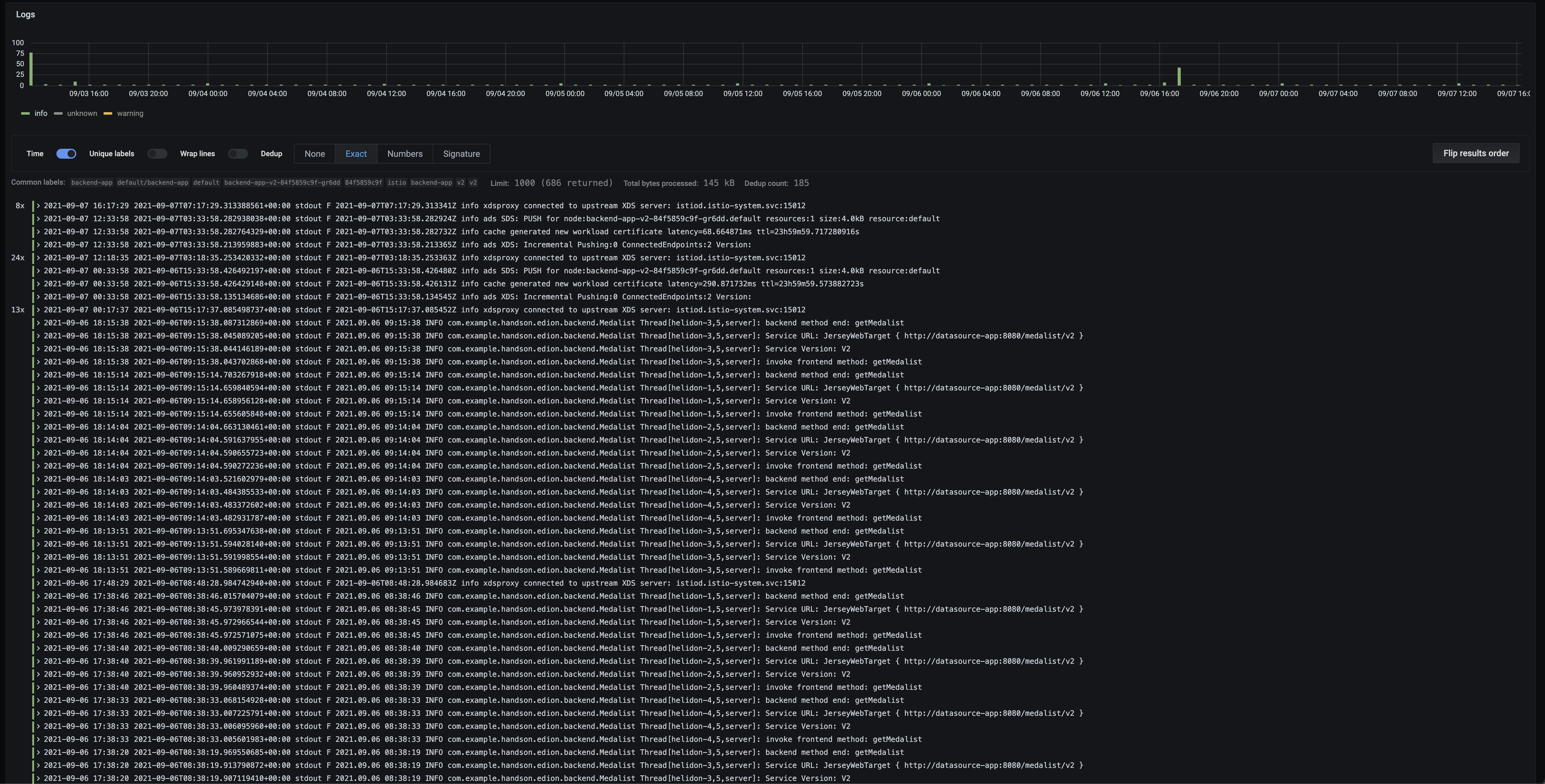The height and width of the screenshot is (784, 1545).
Task: Select Exact dedup option
Action: pyautogui.click(x=356, y=154)
